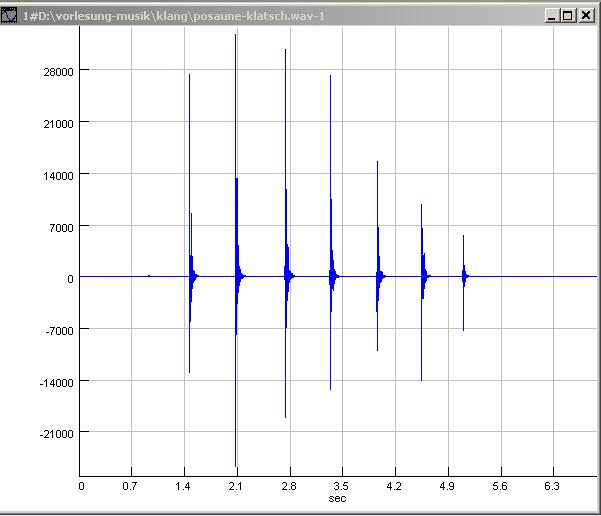Click the first clap spike near 1.4 sec

point(189,200)
